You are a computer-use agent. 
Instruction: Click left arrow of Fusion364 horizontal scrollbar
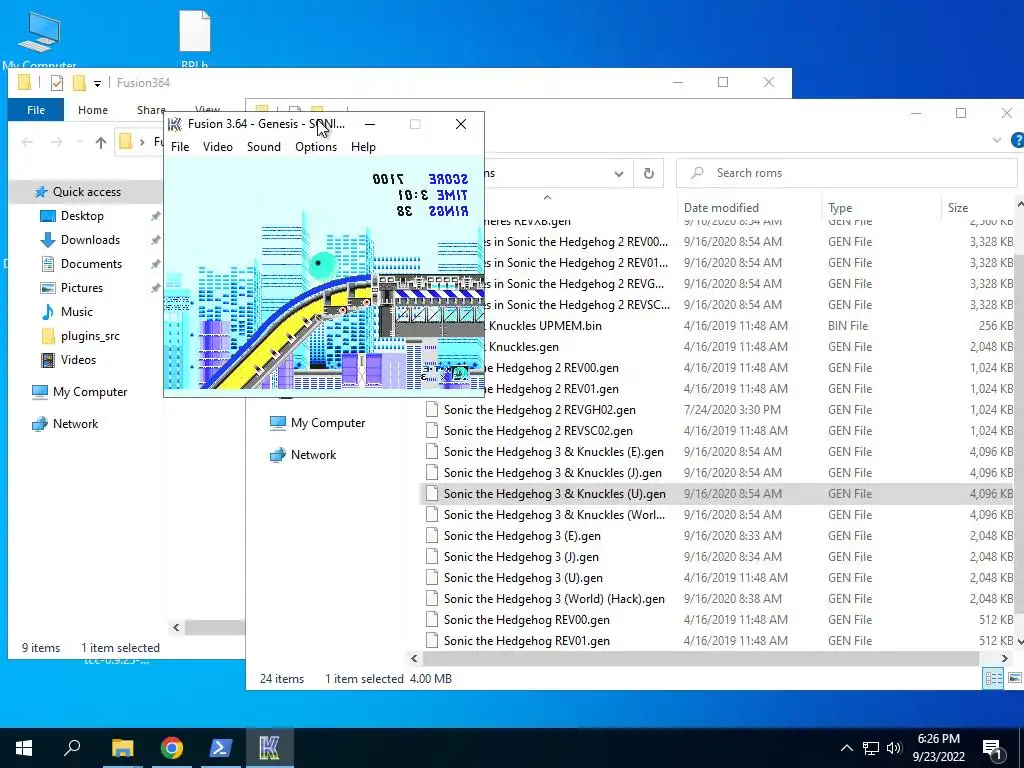pos(176,628)
